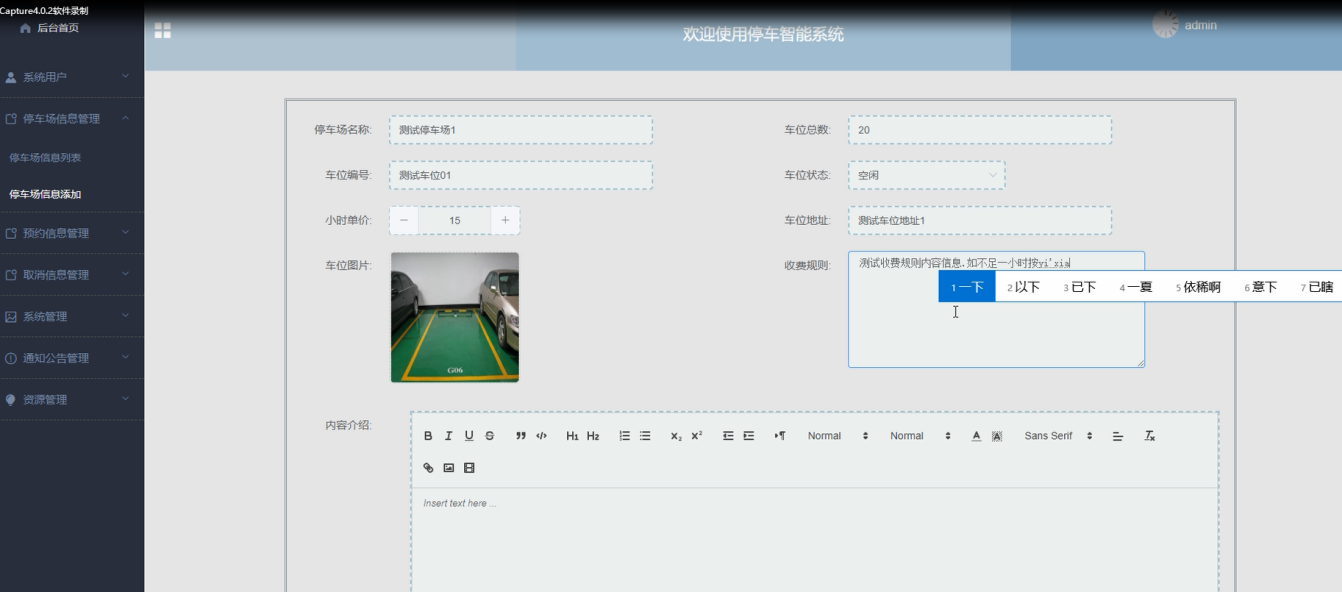
Task: Apply superscript formatting
Action: (697, 436)
